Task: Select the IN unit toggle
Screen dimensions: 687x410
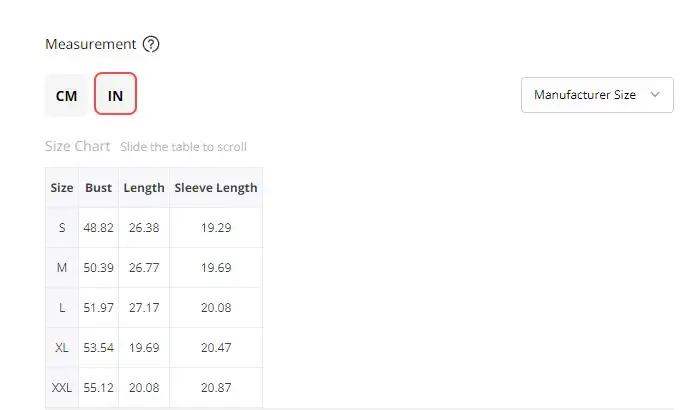Action: tap(116, 94)
